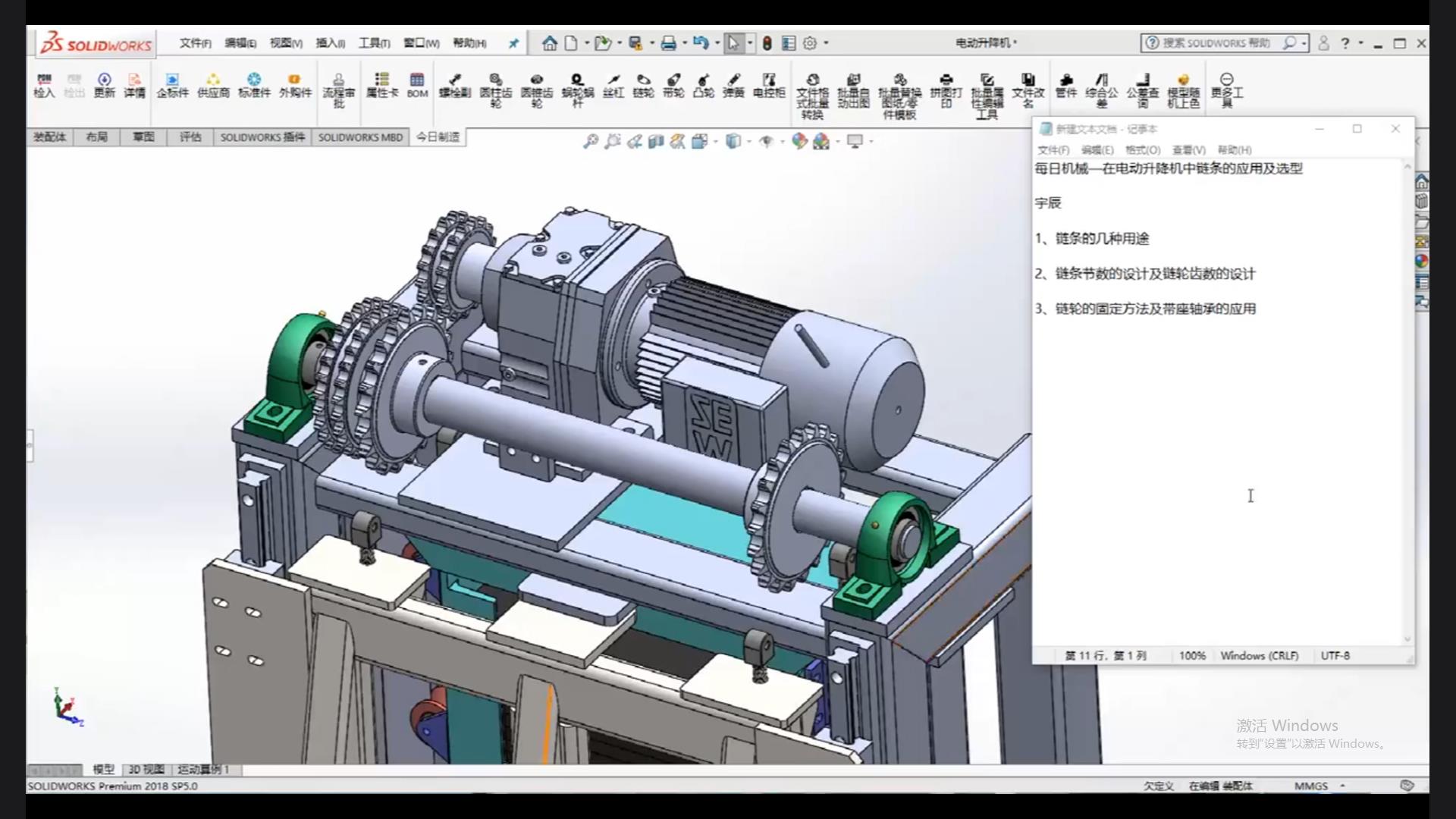Click the Zoom to Fit view icon
This screenshot has height=819, width=1456.
click(x=591, y=141)
